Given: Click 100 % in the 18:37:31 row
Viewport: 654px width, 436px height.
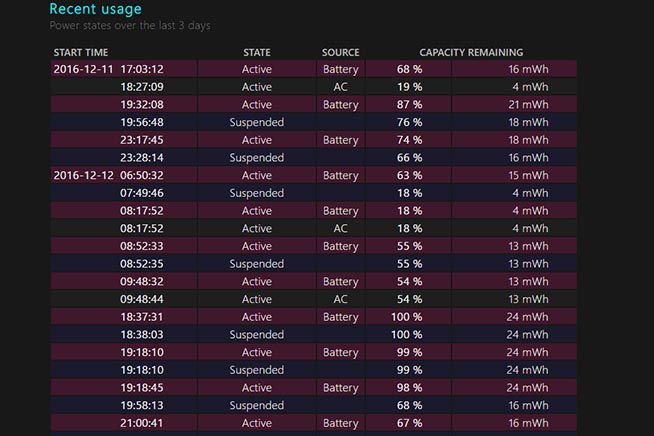Looking at the screenshot, I should pos(406,317).
